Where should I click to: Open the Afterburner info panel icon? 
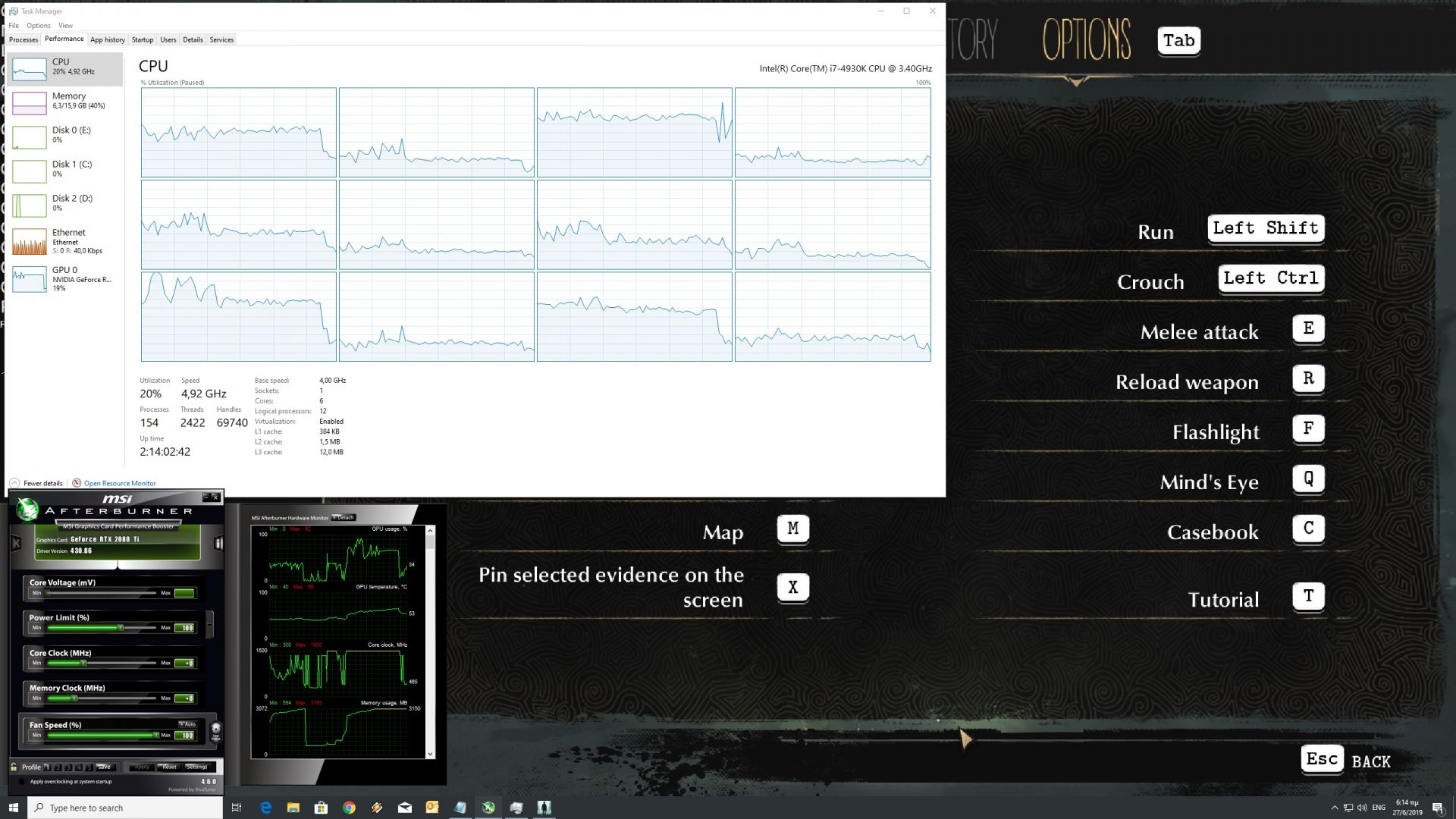click(218, 543)
